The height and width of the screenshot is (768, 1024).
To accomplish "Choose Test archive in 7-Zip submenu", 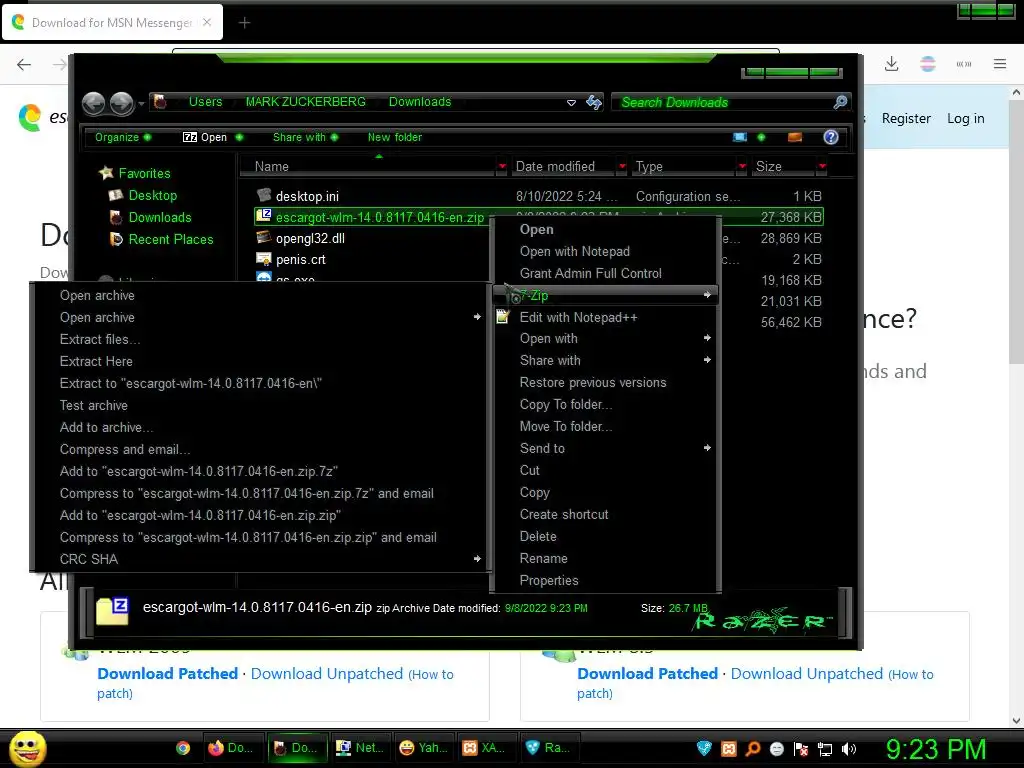I will (259, 406).
